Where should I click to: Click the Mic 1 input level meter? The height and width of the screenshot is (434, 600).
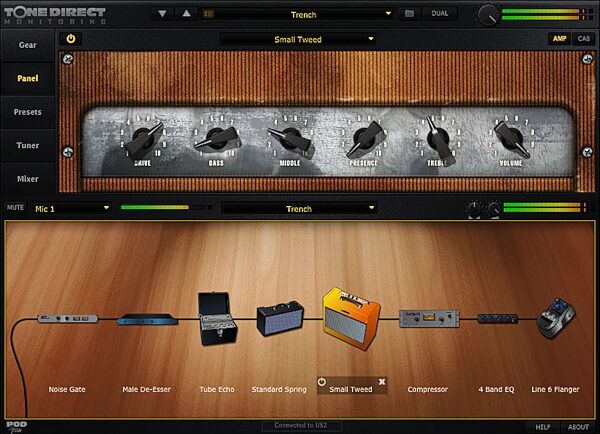pos(166,207)
